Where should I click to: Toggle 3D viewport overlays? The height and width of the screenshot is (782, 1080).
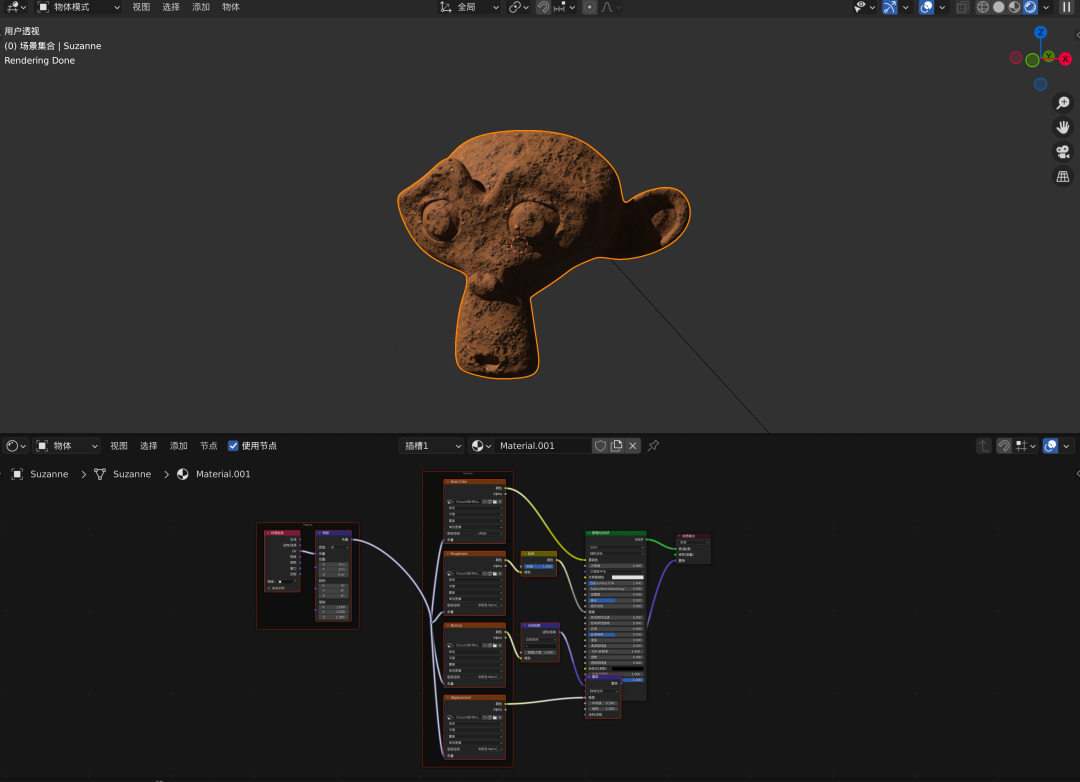pos(926,7)
